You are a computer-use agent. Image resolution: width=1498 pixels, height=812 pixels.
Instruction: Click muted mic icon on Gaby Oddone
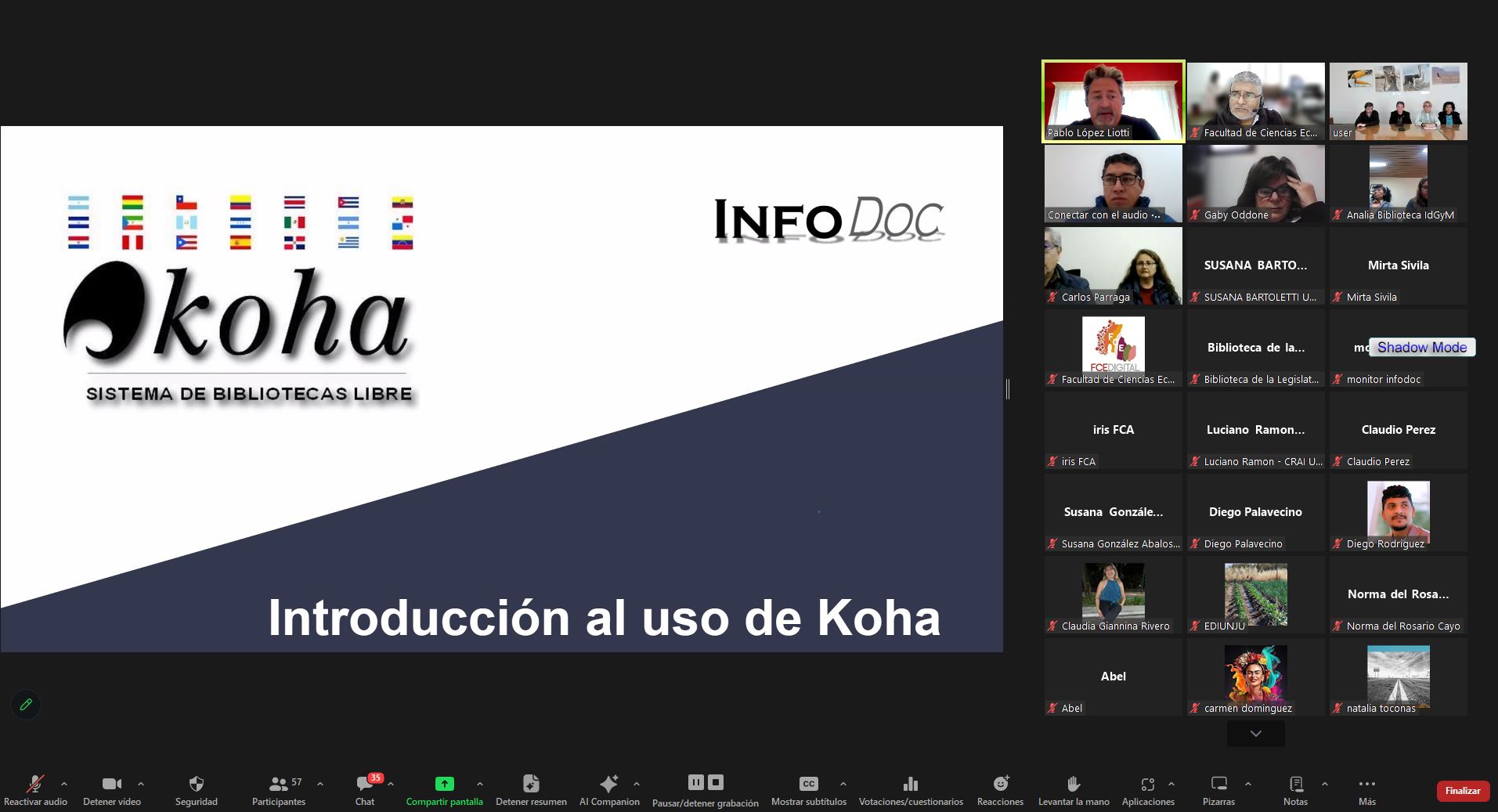tap(1195, 215)
